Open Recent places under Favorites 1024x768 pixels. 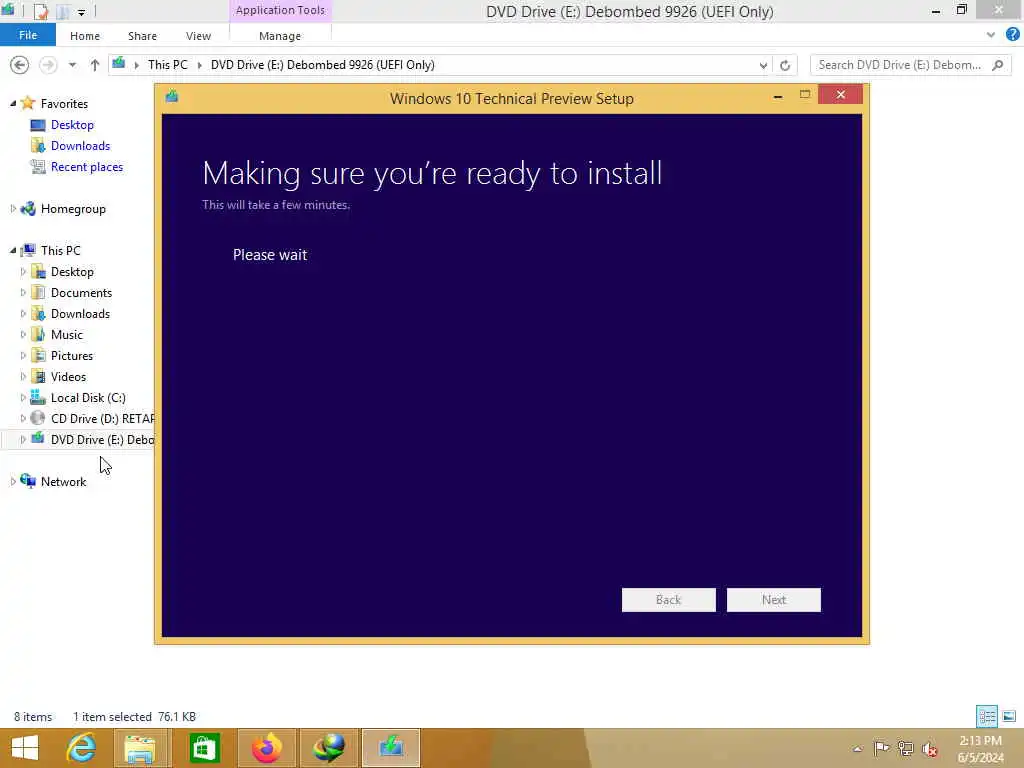87,167
